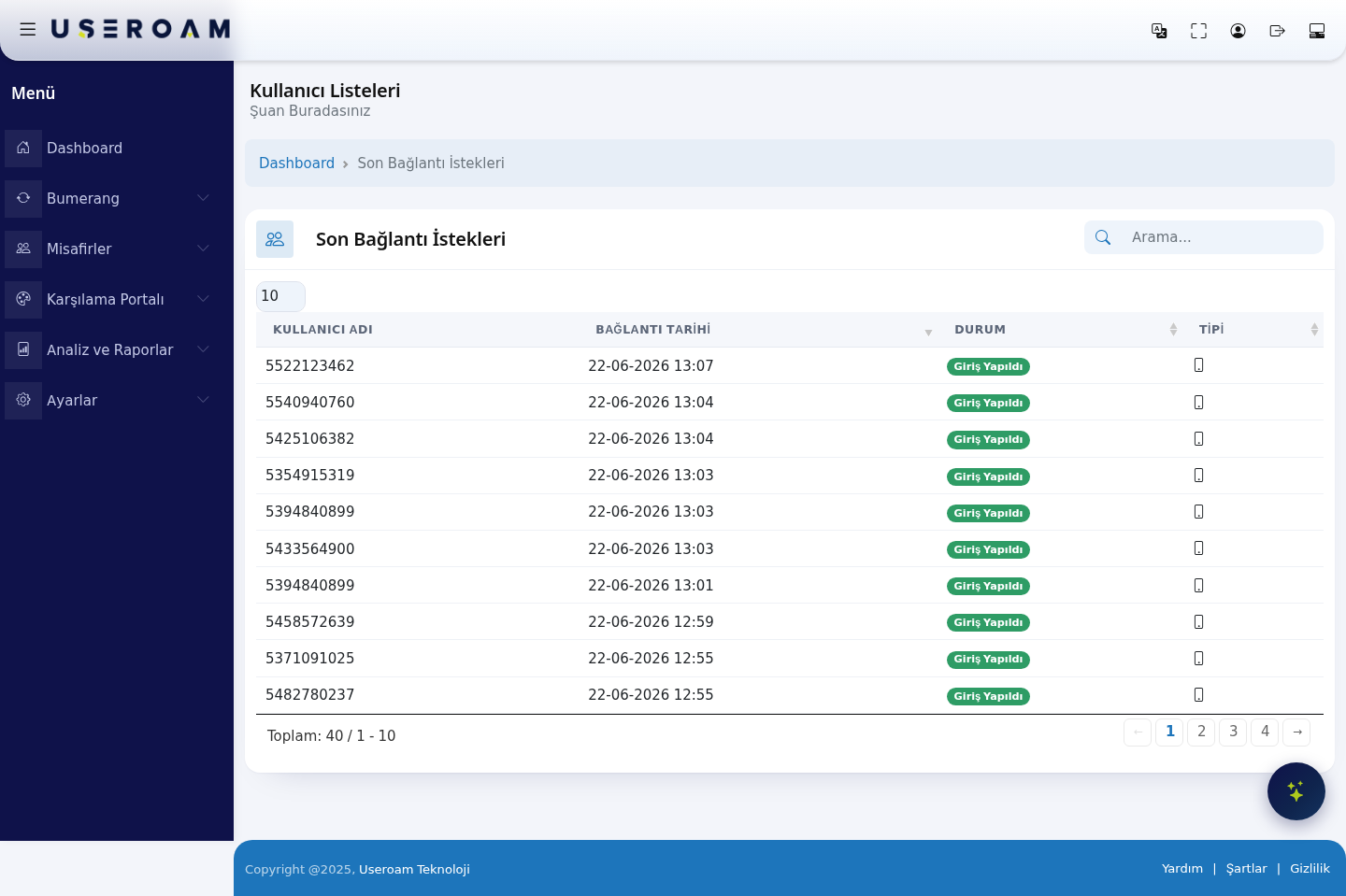Viewport: 1346px width, 896px height.
Task: Click the USEROAM logo
Action: click(140, 30)
